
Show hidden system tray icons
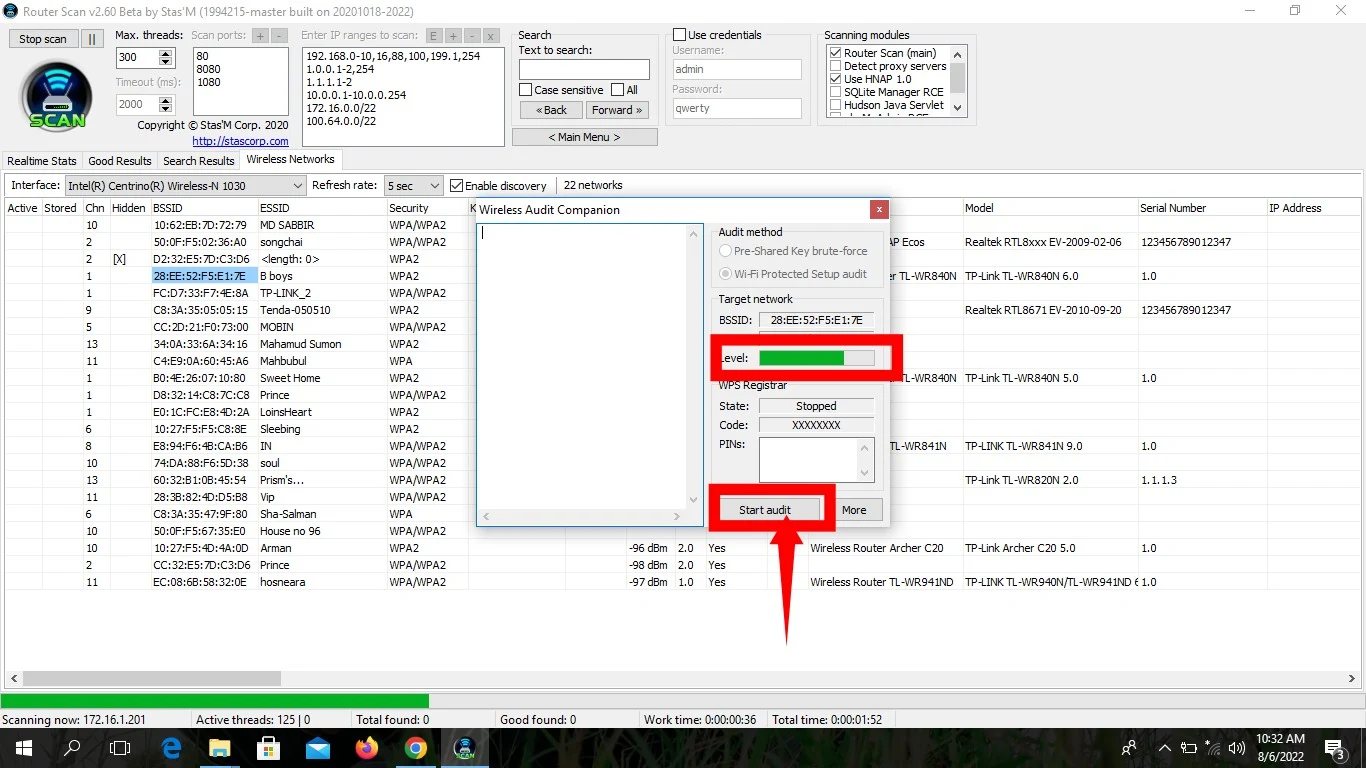click(1164, 748)
